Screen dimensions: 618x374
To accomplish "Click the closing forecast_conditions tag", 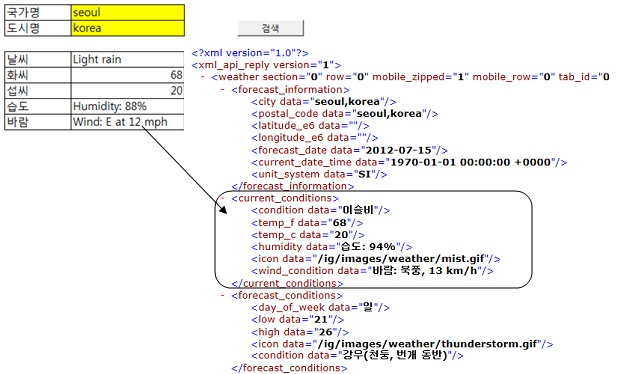I will (290, 368).
